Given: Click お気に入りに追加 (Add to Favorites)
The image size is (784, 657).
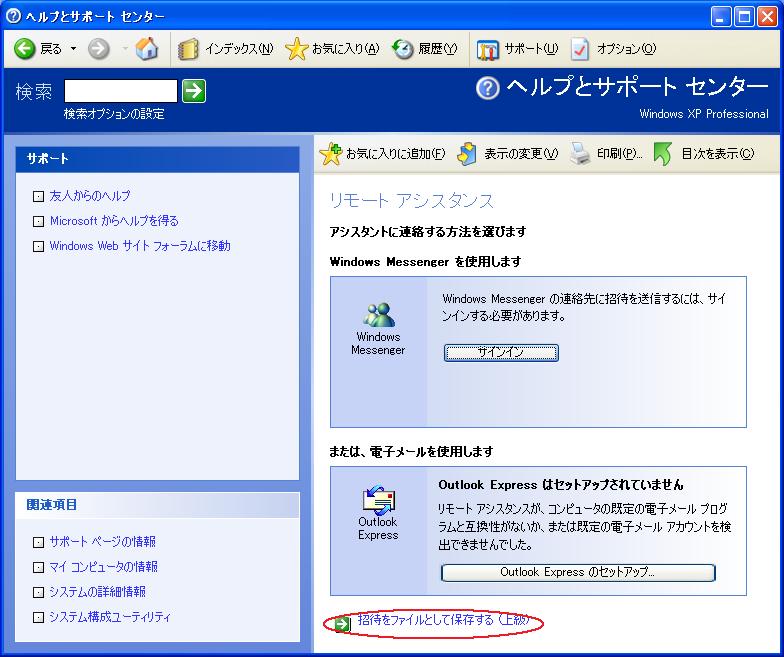Looking at the screenshot, I should click(x=331, y=154).
